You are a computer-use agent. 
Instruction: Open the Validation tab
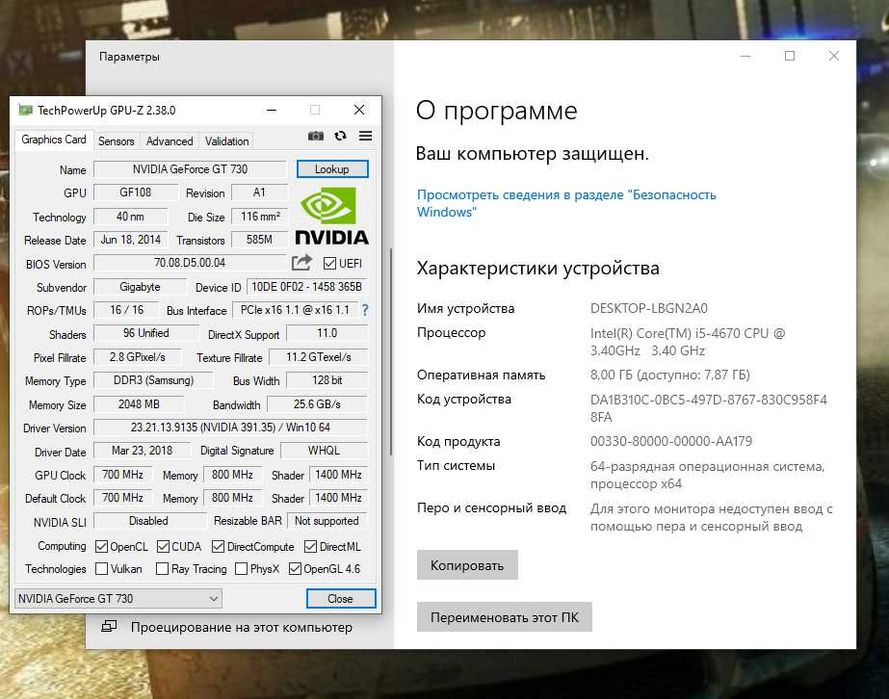tap(227, 141)
